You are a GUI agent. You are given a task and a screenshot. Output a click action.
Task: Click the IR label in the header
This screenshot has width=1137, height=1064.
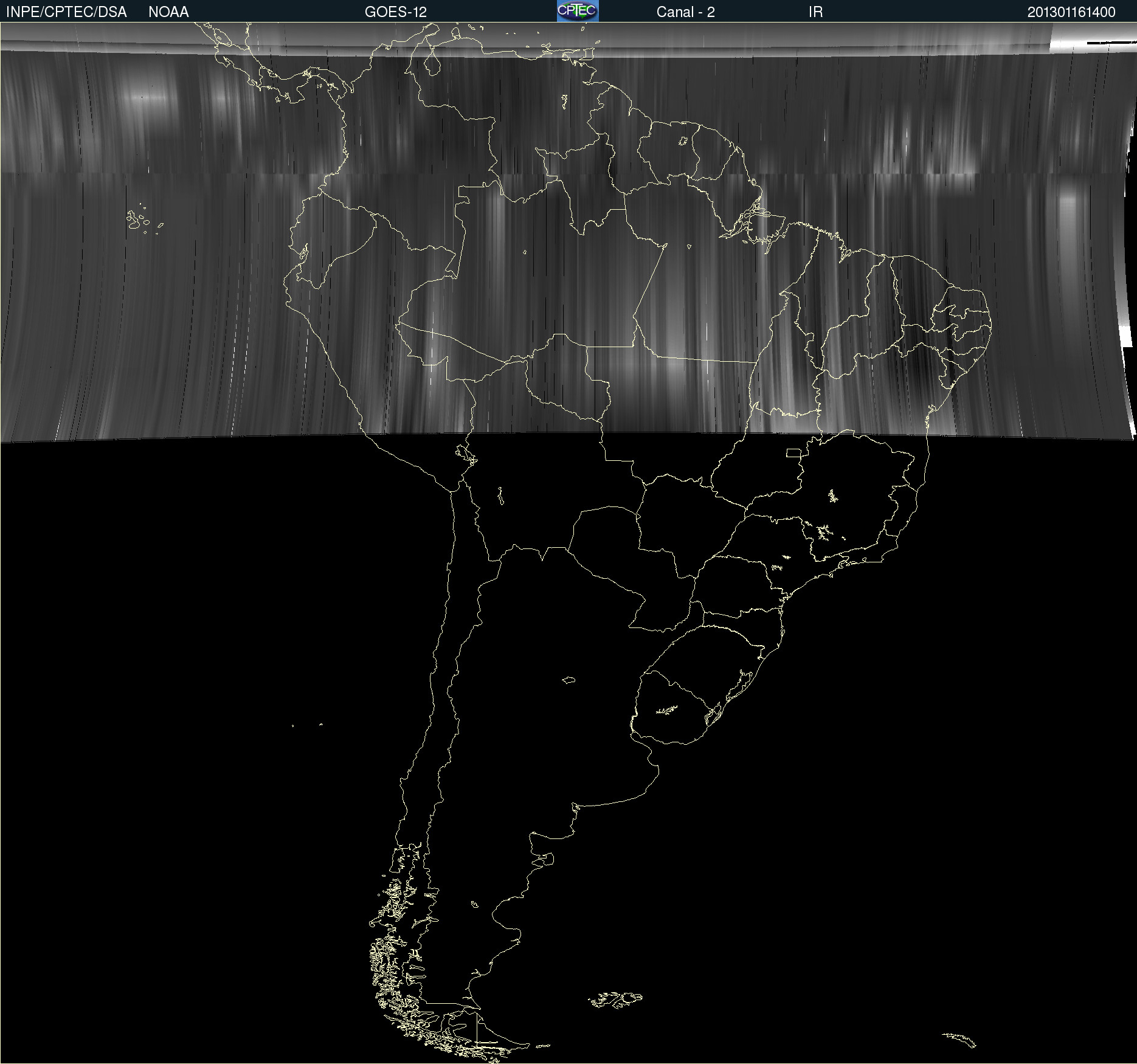click(x=815, y=12)
